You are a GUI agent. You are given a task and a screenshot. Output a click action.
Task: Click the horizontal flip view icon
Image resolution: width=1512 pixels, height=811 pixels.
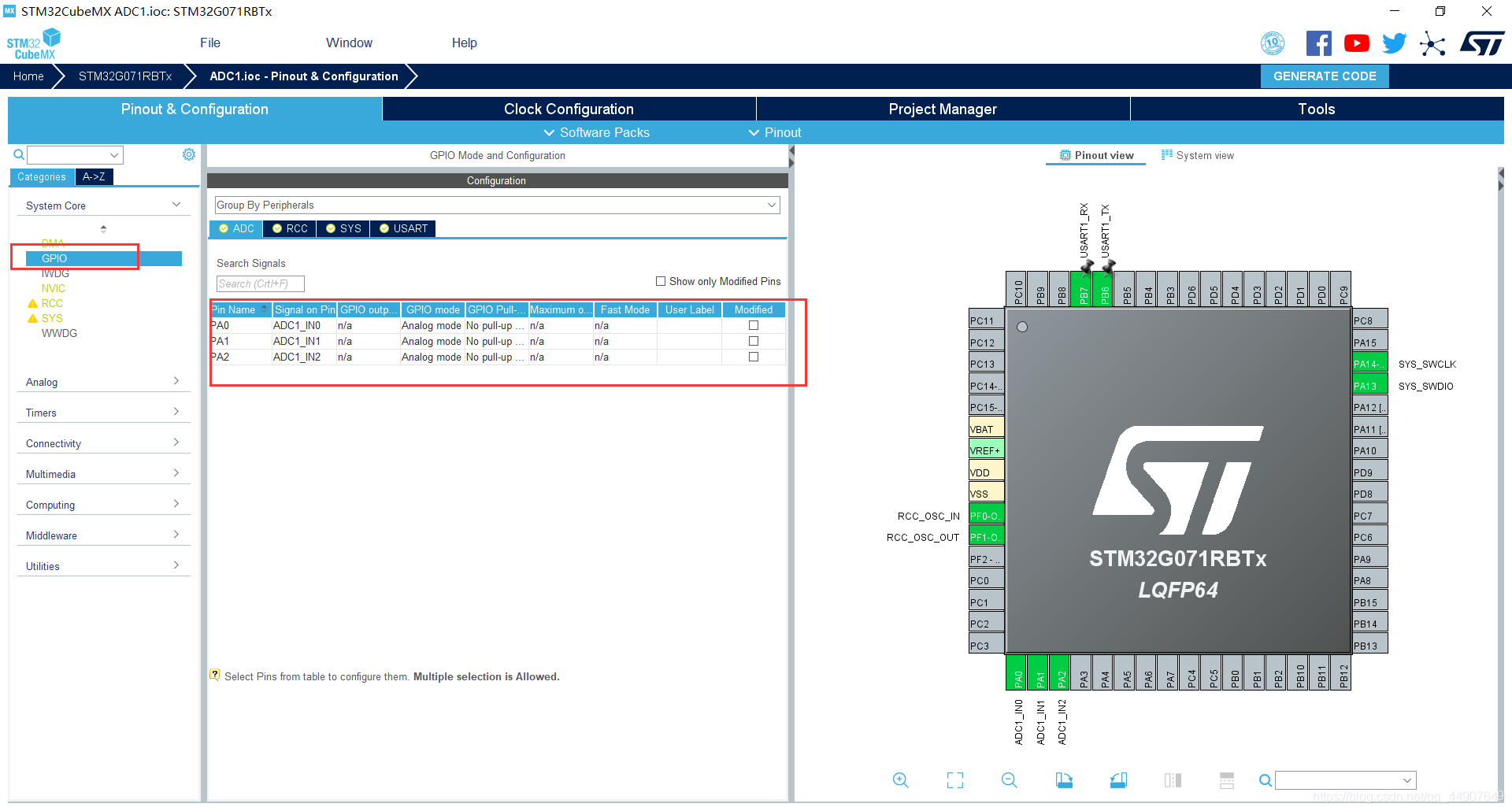tap(1173, 780)
